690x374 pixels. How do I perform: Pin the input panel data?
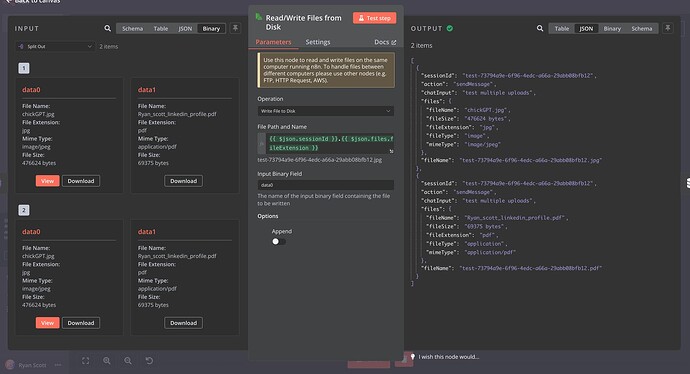point(235,28)
